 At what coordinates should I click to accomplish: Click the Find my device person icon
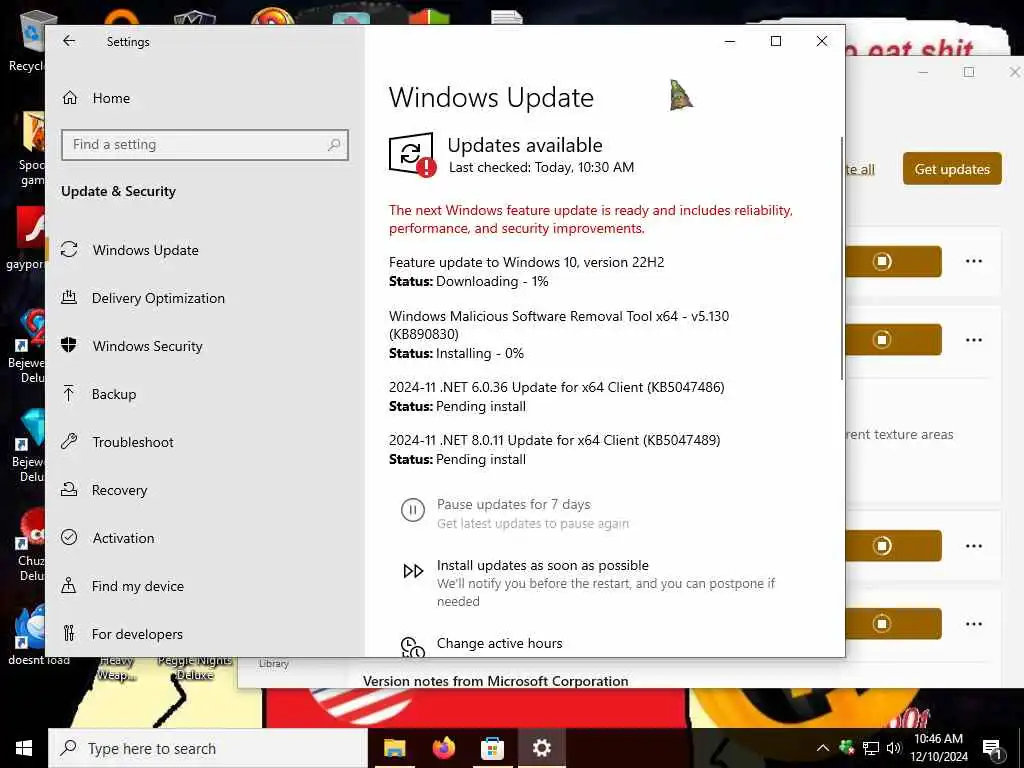click(69, 585)
